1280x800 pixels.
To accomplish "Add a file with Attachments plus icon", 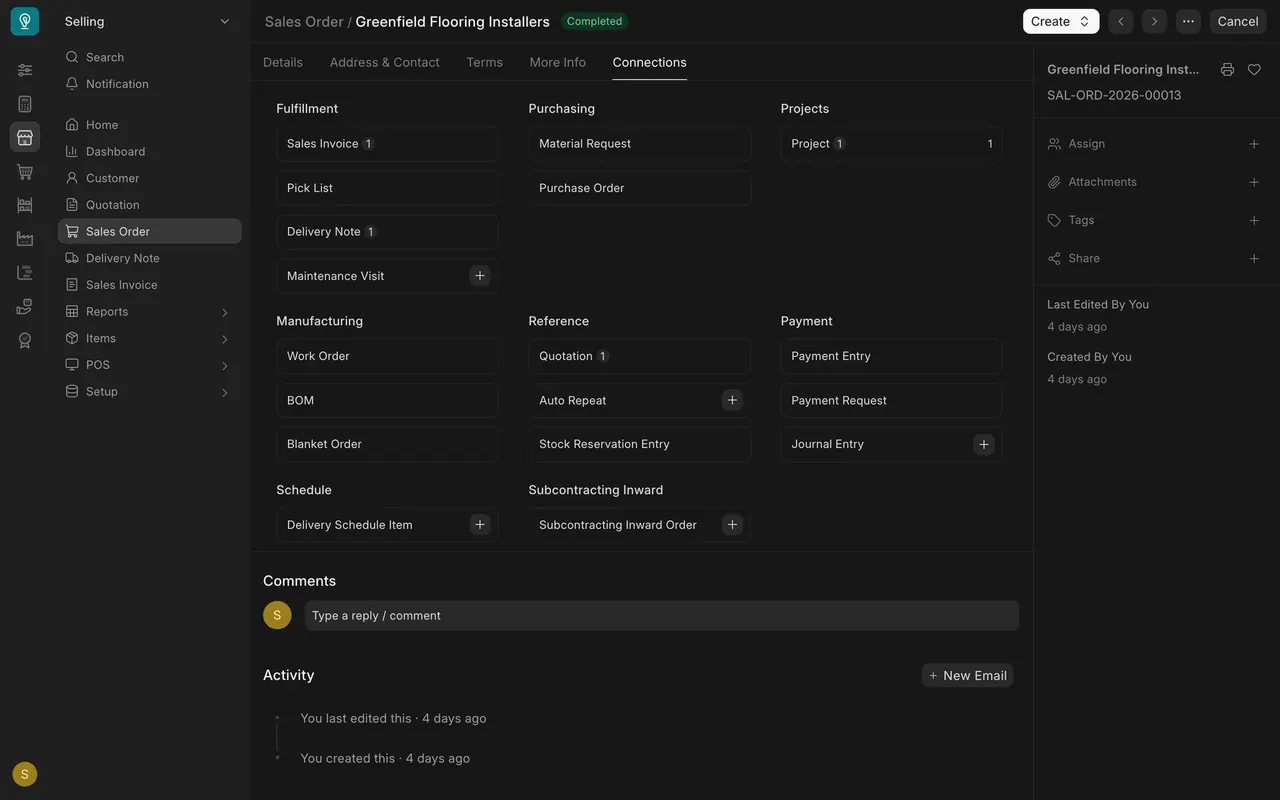I will [x=1254, y=182].
